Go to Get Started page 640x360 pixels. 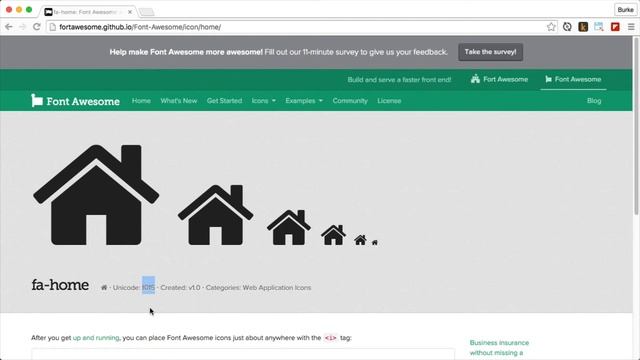[224, 101]
